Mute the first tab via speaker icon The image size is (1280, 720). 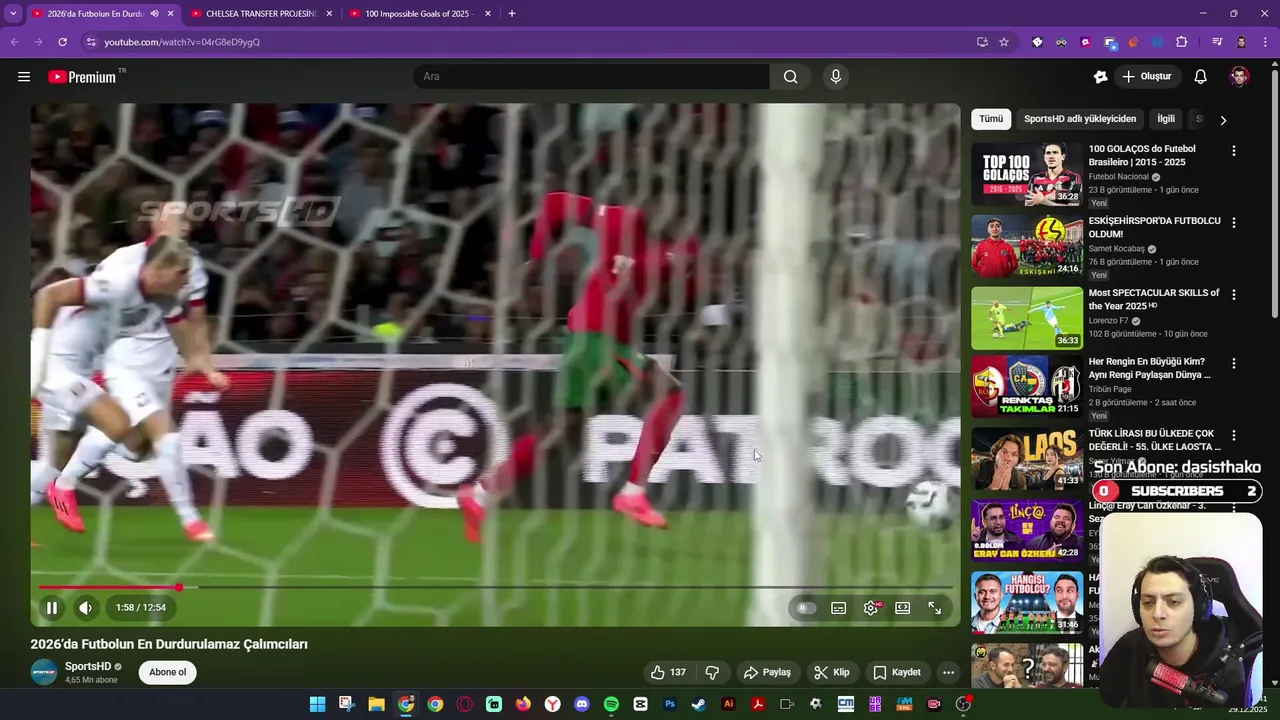(x=154, y=13)
